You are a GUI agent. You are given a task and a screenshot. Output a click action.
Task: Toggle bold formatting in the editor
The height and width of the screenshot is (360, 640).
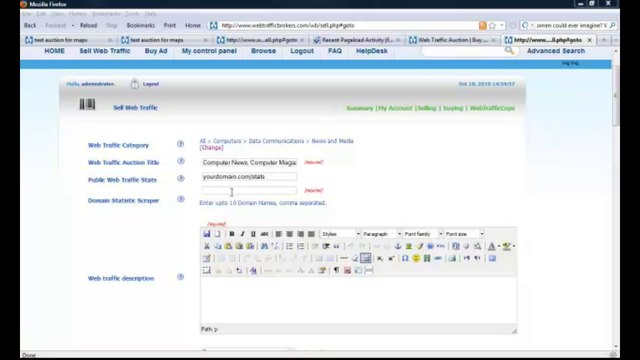231,234
